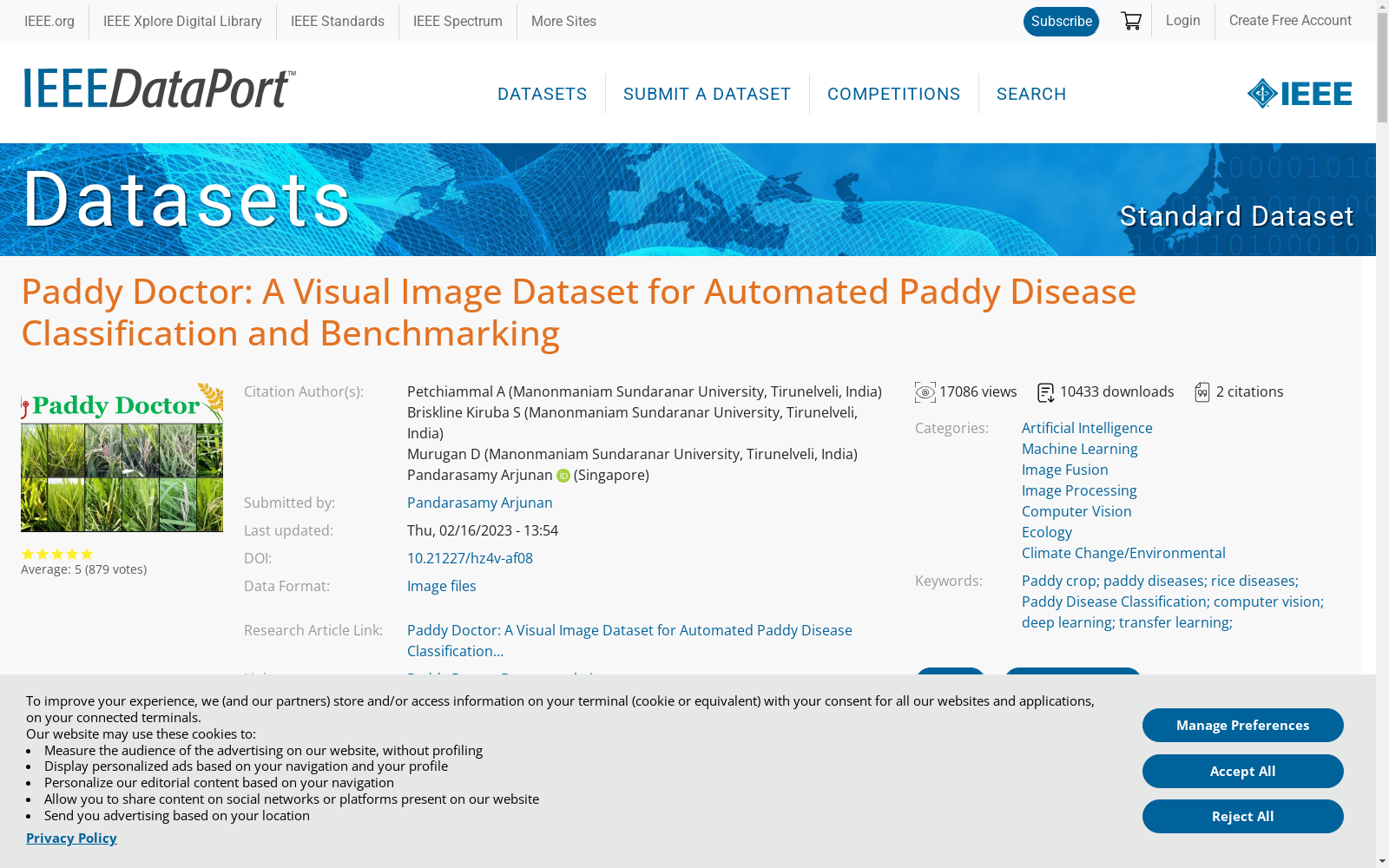Open the Ecology category

(1046, 532)
